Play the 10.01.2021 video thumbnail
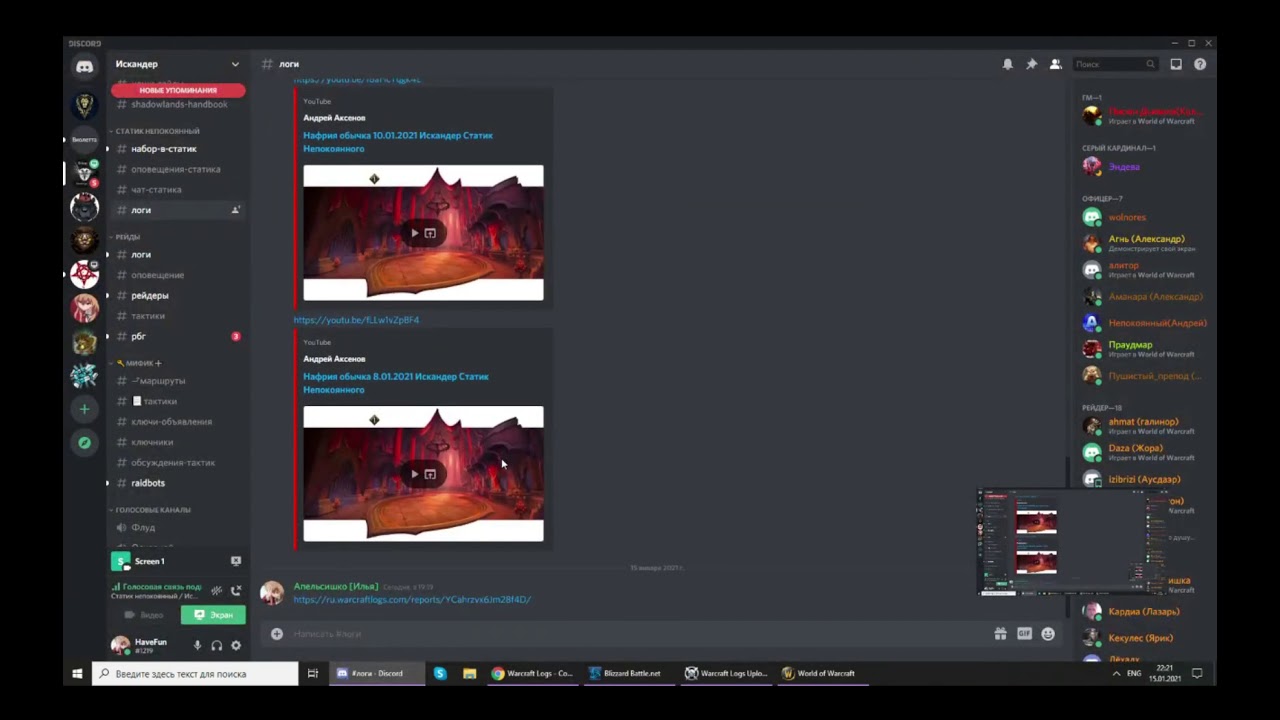Image resolution: width=1280 pixels, height=720 pixels. click(x=415, y=233)
